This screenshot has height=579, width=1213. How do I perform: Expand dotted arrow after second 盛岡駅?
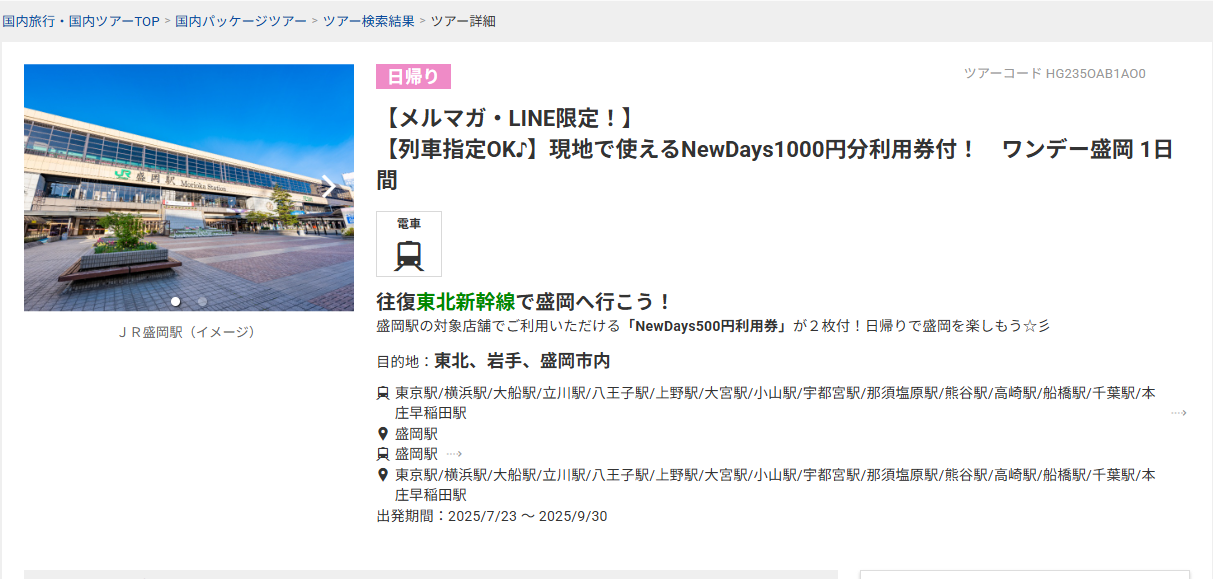point(454,454)
